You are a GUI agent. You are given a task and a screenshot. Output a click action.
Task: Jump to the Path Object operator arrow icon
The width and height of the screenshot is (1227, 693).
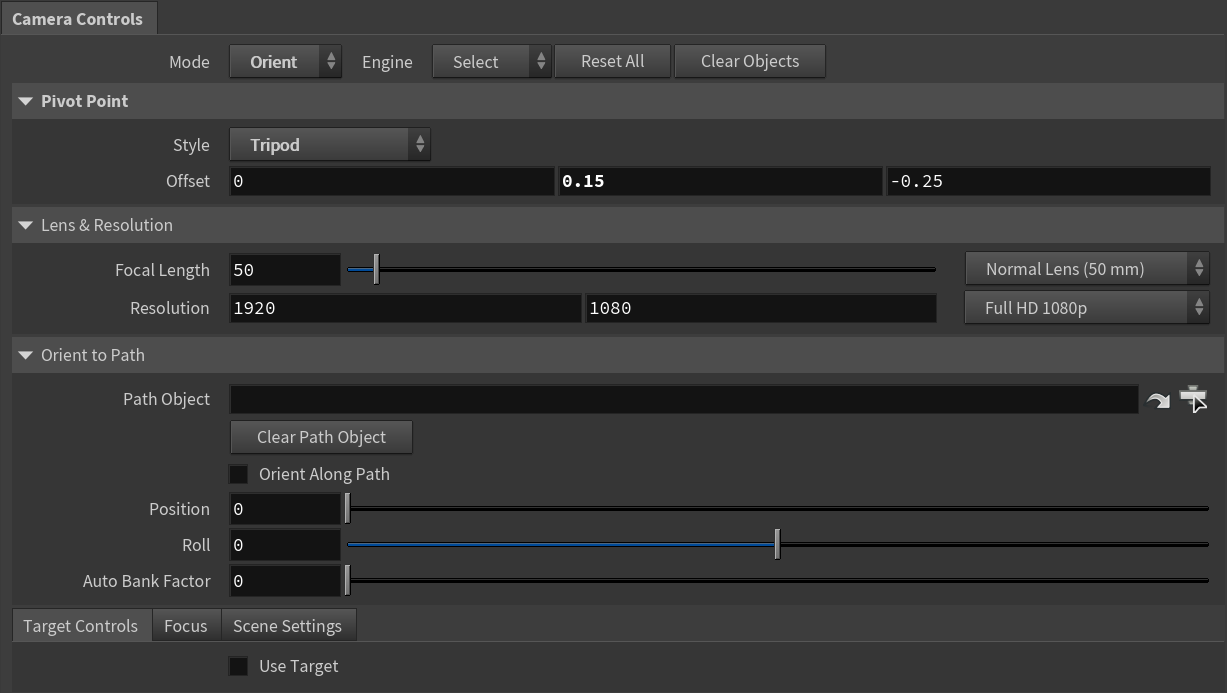click(1158, 400)
